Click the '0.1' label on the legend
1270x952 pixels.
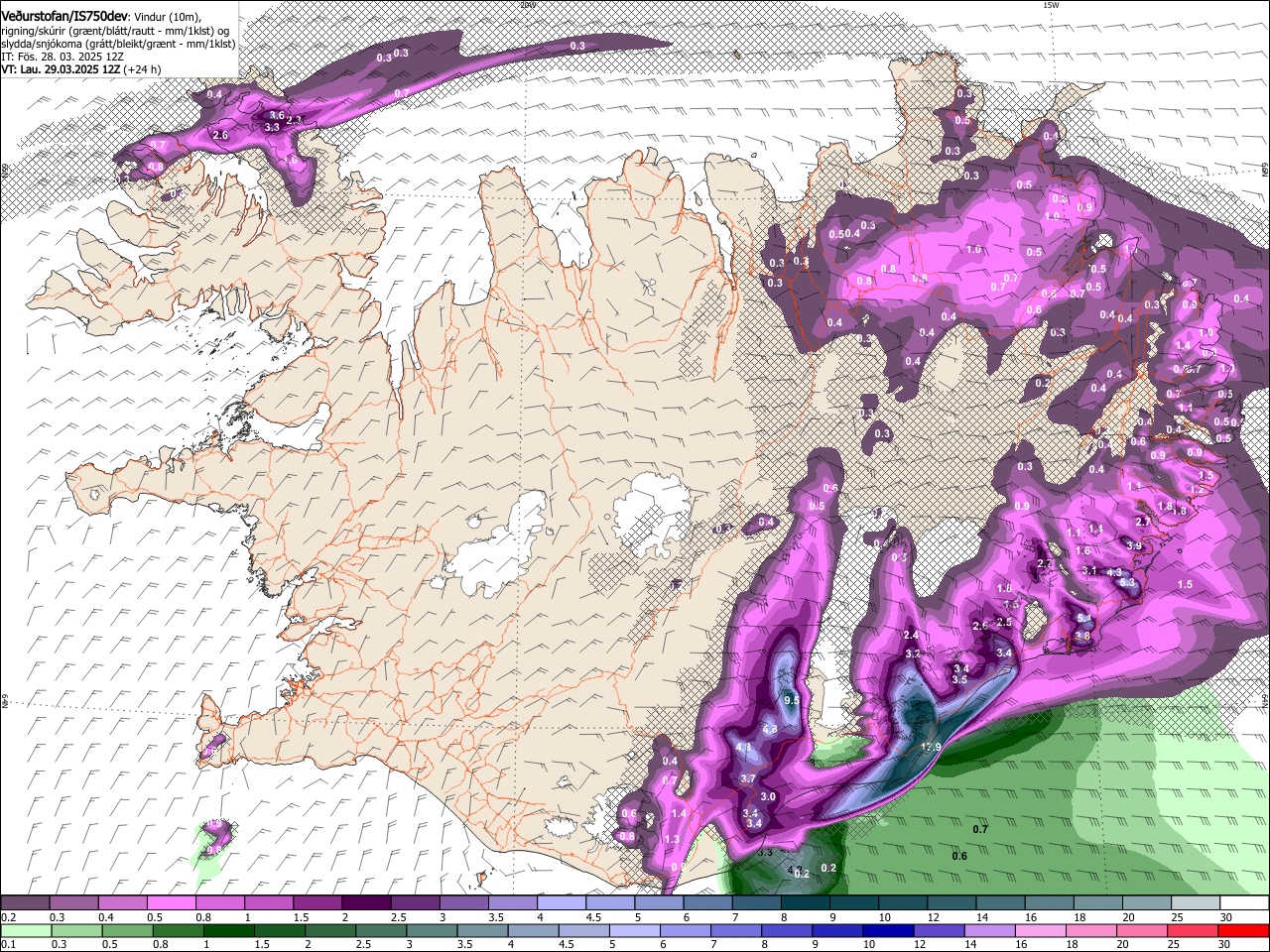[7, 944]
